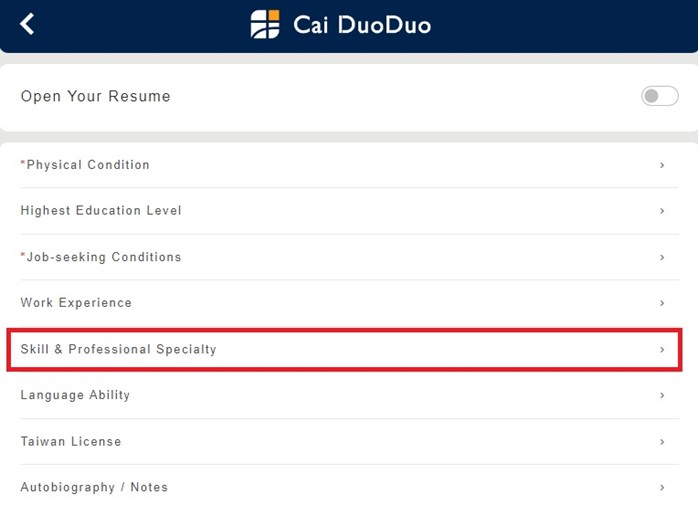698x505 pixels.
Task: Click the chevron next to Job-seeking Conditions
Action: point(662,257)
